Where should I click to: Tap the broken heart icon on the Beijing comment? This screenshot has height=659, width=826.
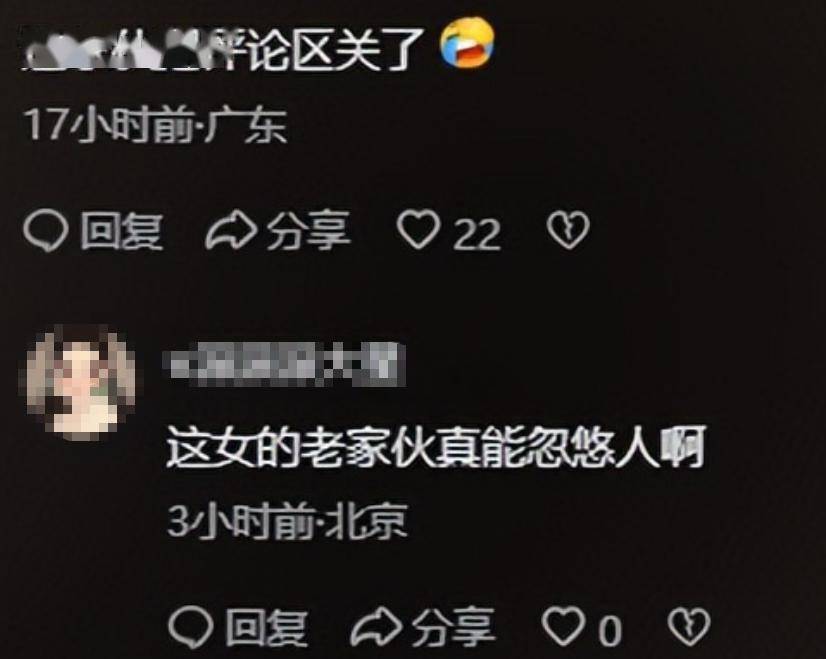(689, 626)
